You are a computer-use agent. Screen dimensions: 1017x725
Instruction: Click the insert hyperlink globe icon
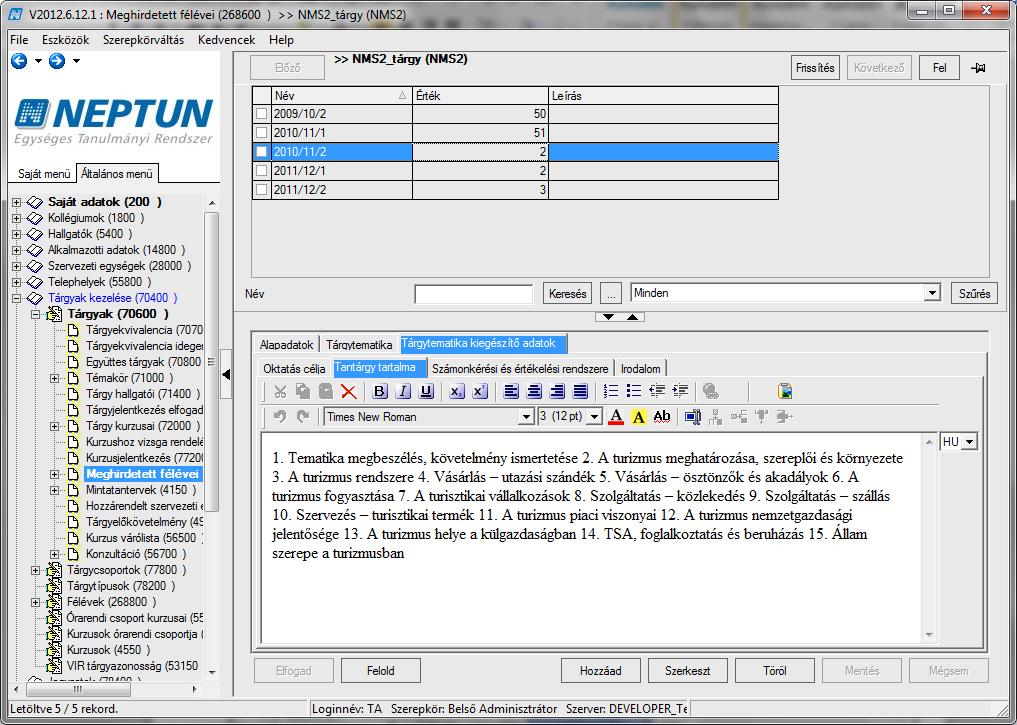pos(711,391)
